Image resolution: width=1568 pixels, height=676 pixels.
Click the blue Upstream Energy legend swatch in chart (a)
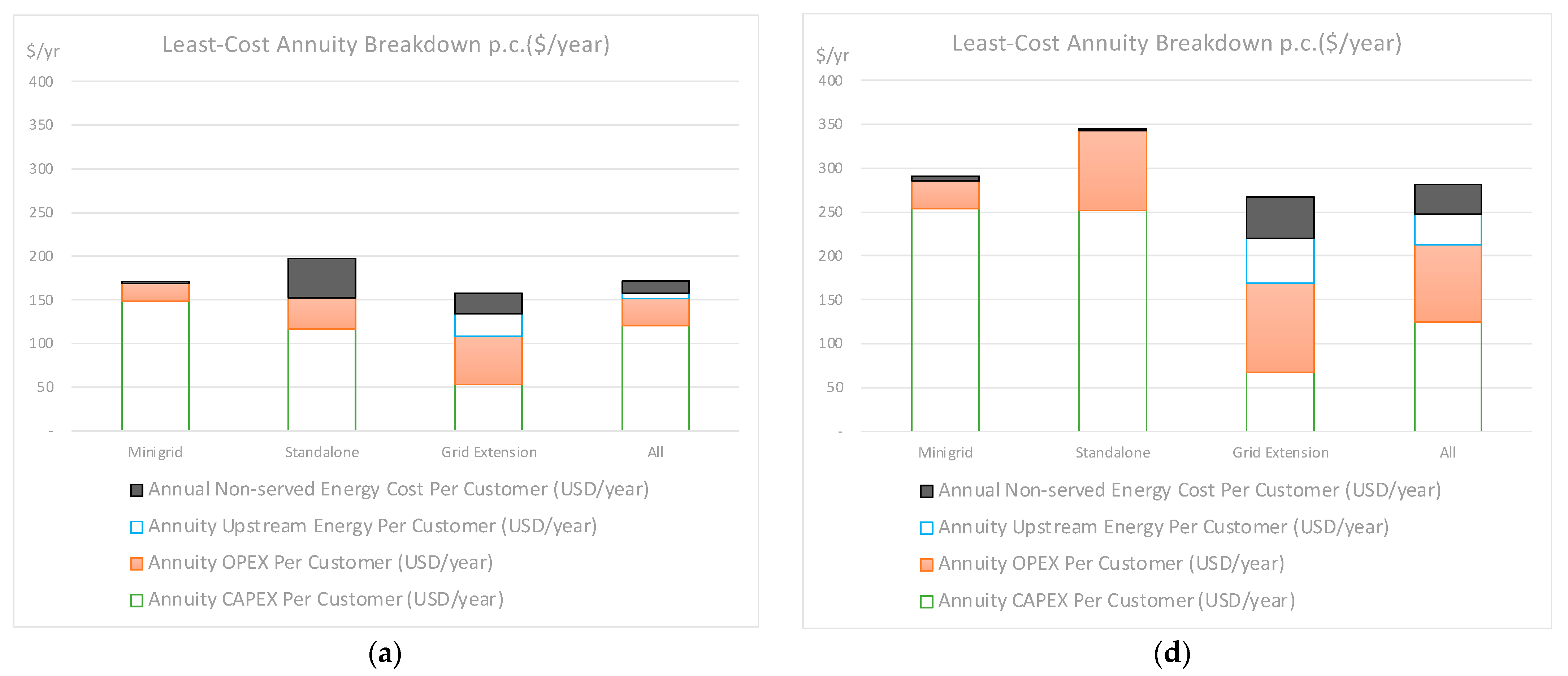point(137,527)
